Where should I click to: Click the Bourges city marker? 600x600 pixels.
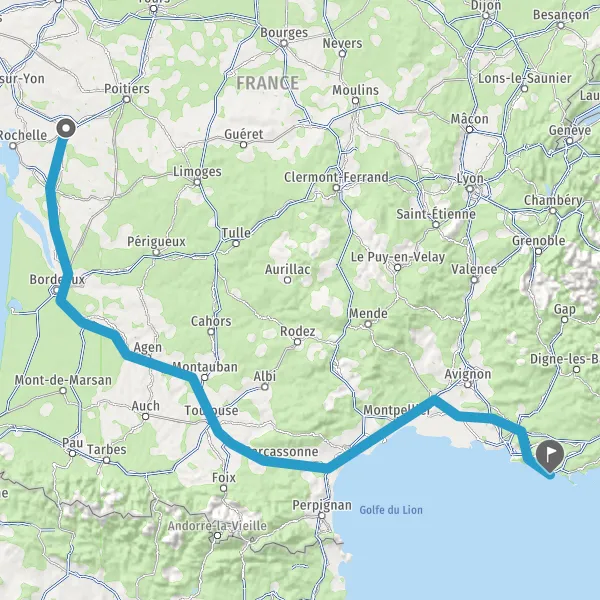tap(284, 43)
